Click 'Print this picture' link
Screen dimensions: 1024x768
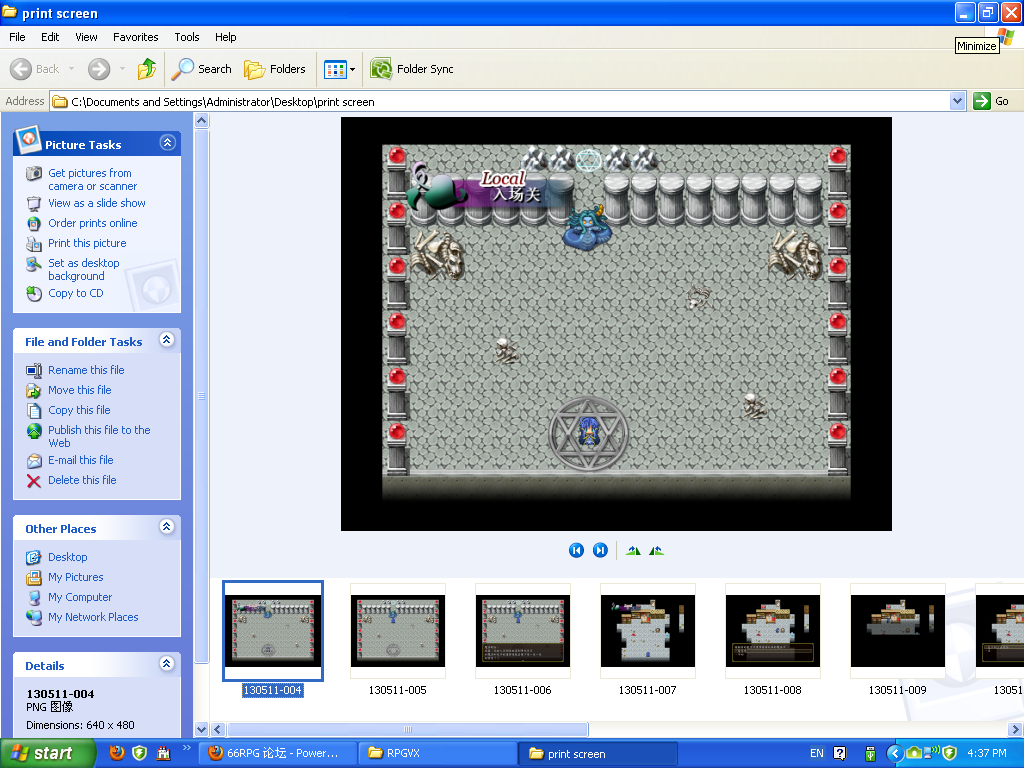click(88, 243)
